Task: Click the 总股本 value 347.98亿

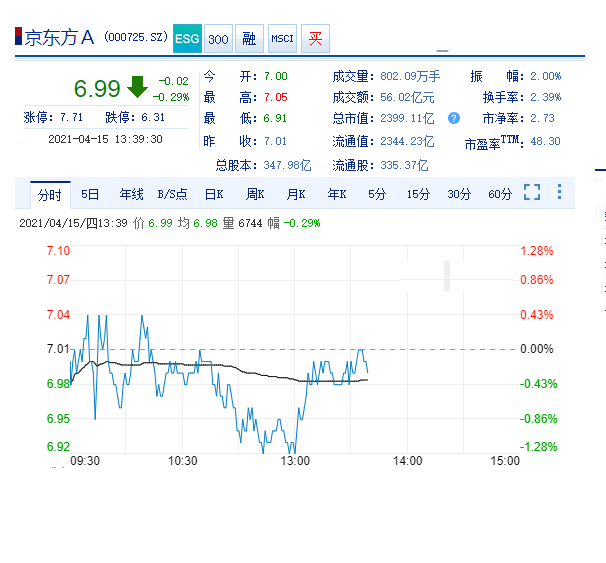Action: [287, 165]
